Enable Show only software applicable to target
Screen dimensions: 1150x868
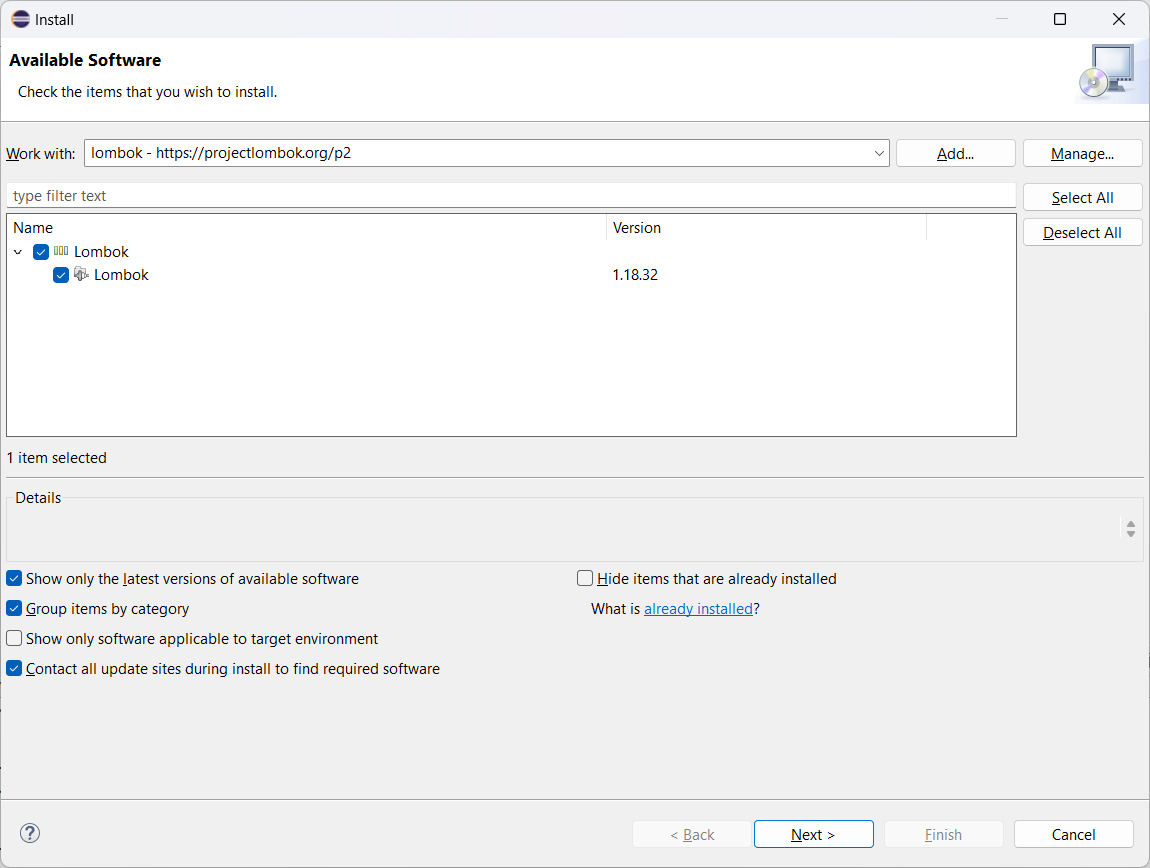14,638
